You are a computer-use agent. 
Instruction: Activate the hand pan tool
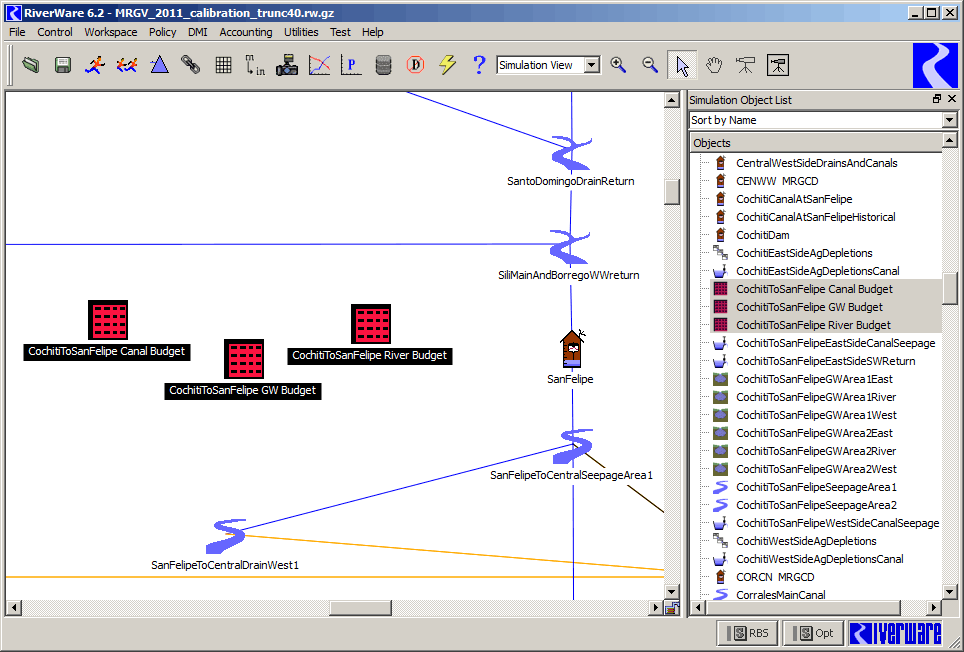714,65
